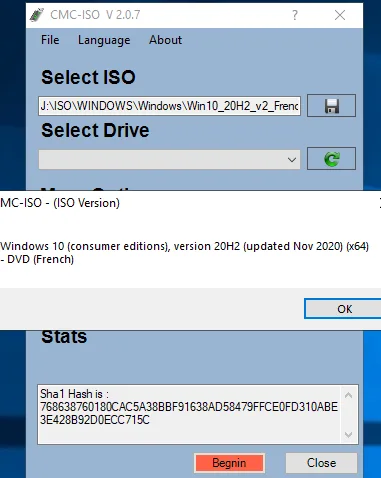381x478 pixels.
Task: Click the Close button at bottom
Action: [321, 463]
